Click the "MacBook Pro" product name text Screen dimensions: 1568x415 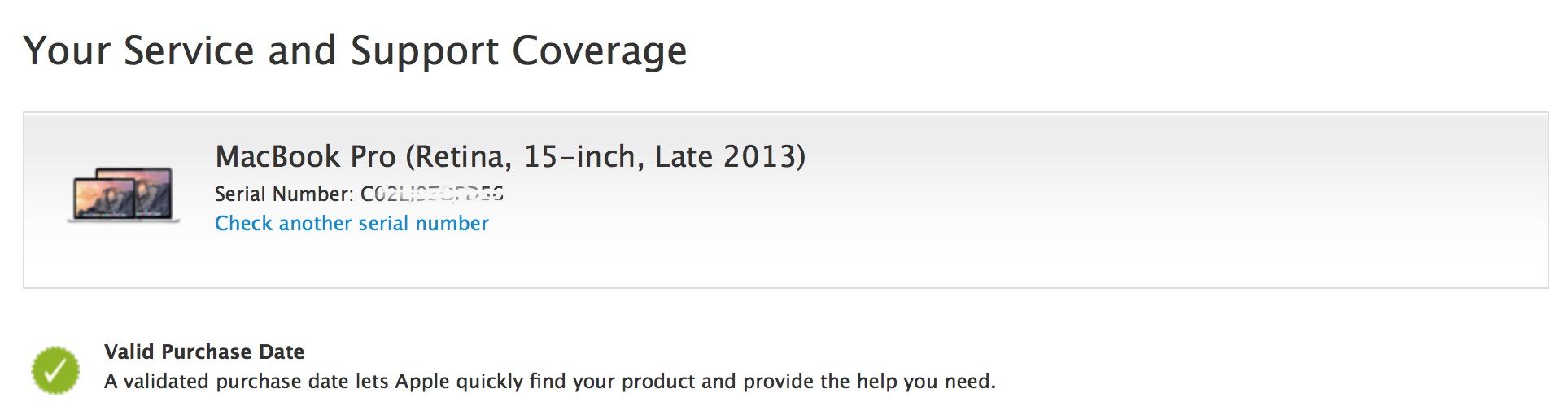coord(305,156)
